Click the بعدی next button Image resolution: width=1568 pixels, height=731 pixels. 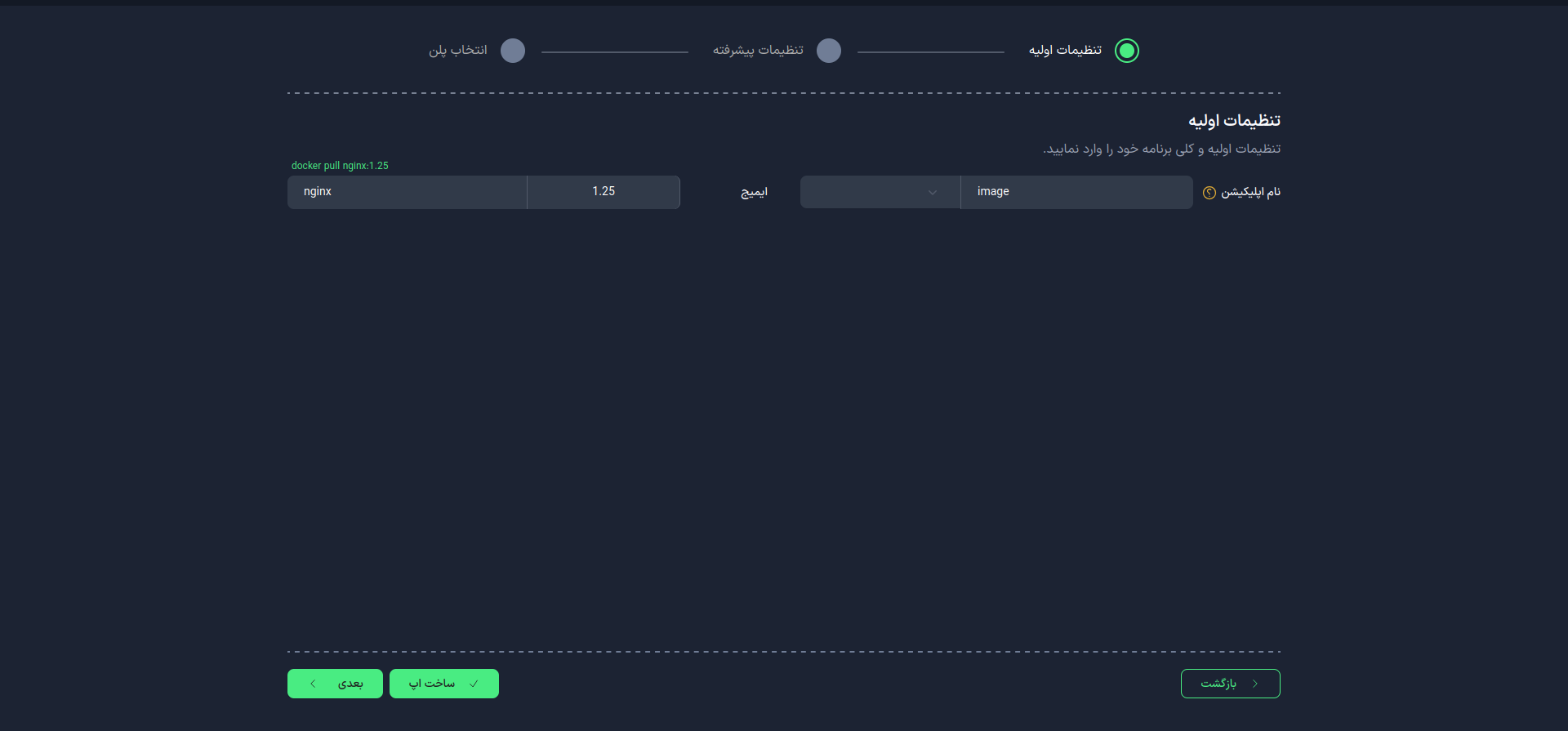coord(335,684)
